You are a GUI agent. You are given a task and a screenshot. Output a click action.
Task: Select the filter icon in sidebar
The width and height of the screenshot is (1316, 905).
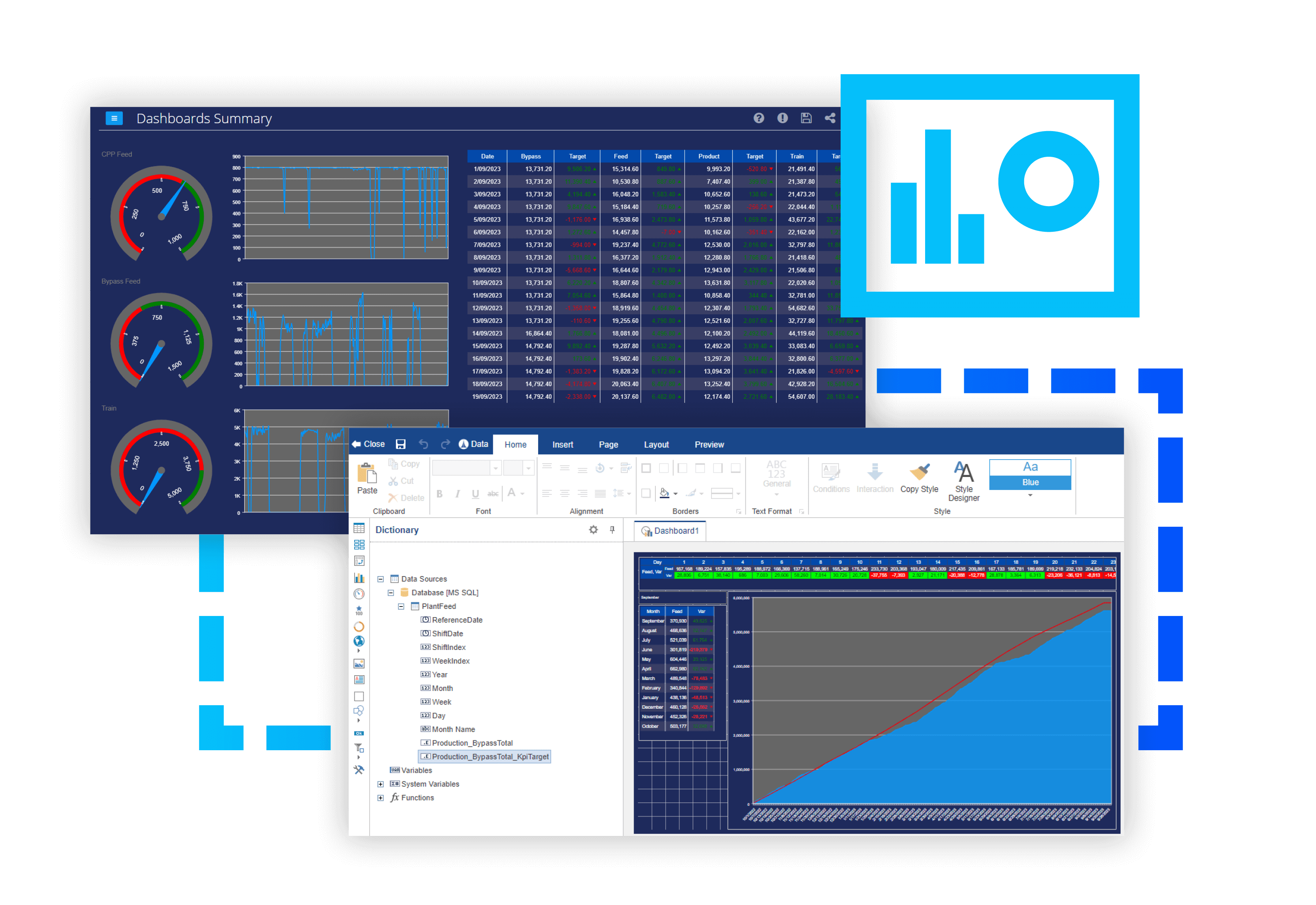point(358,748)
